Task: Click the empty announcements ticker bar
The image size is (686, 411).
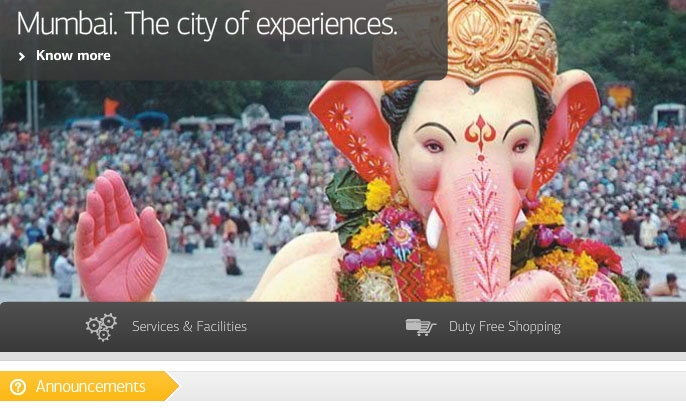Action: [431, 386]
